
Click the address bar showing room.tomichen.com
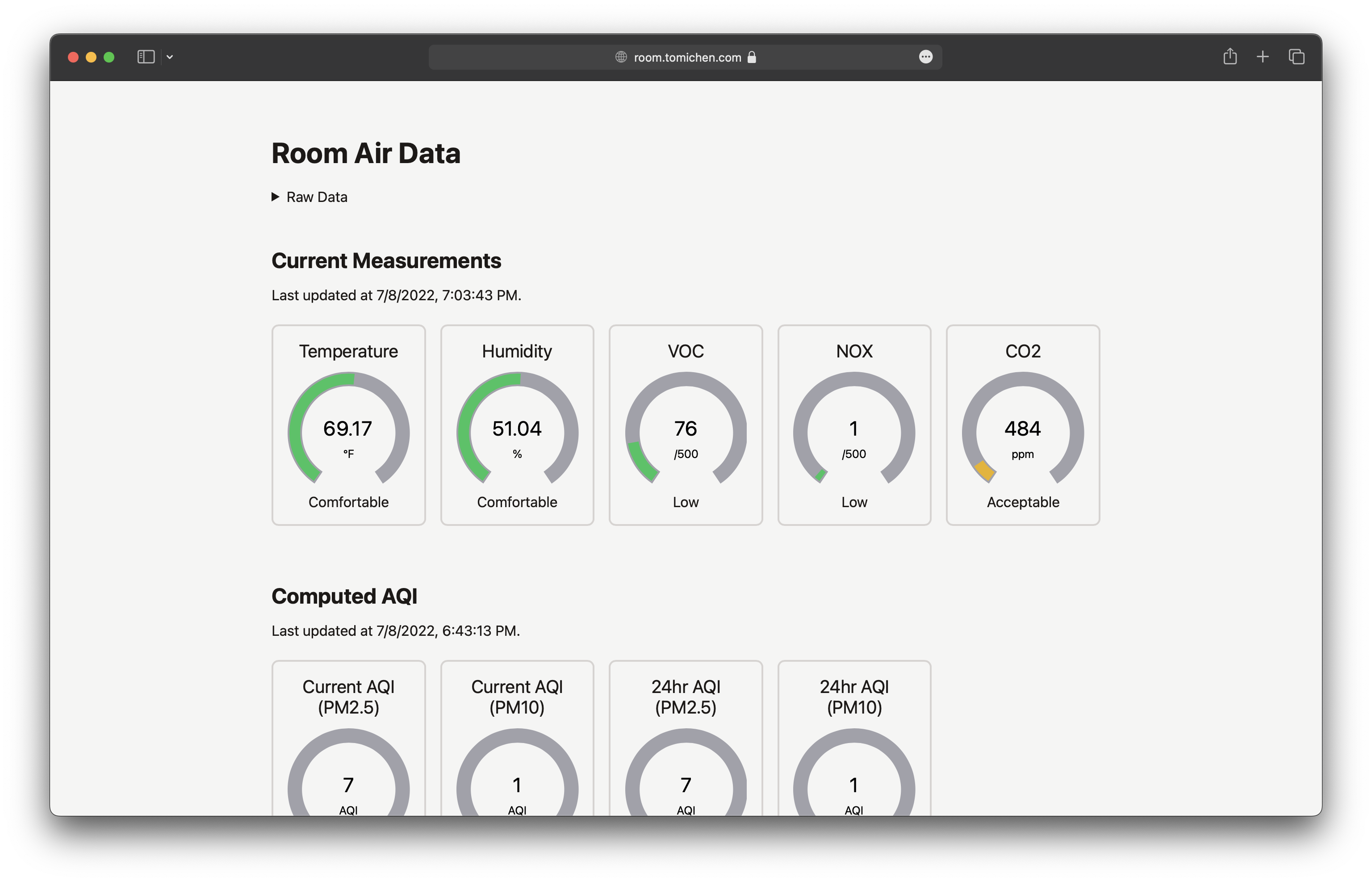pyautogui.click(x=686, y=57)
